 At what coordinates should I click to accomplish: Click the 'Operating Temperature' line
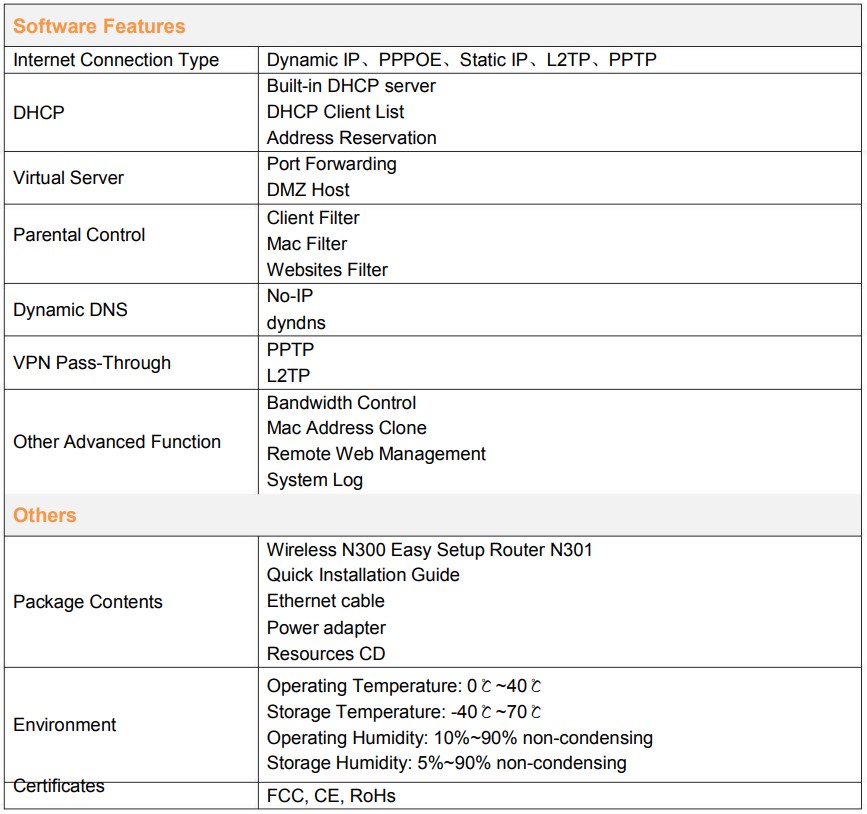click(x=404, y=686)
